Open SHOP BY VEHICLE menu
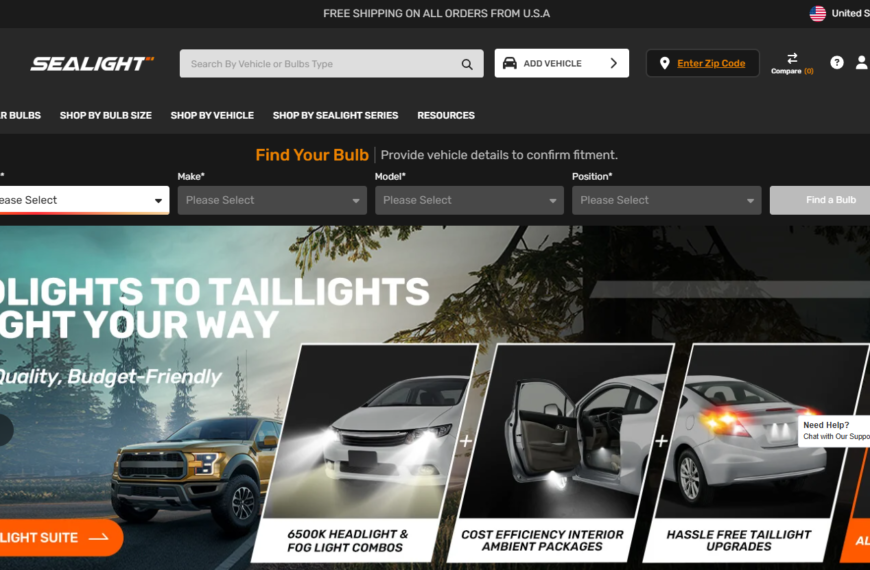 212,115
